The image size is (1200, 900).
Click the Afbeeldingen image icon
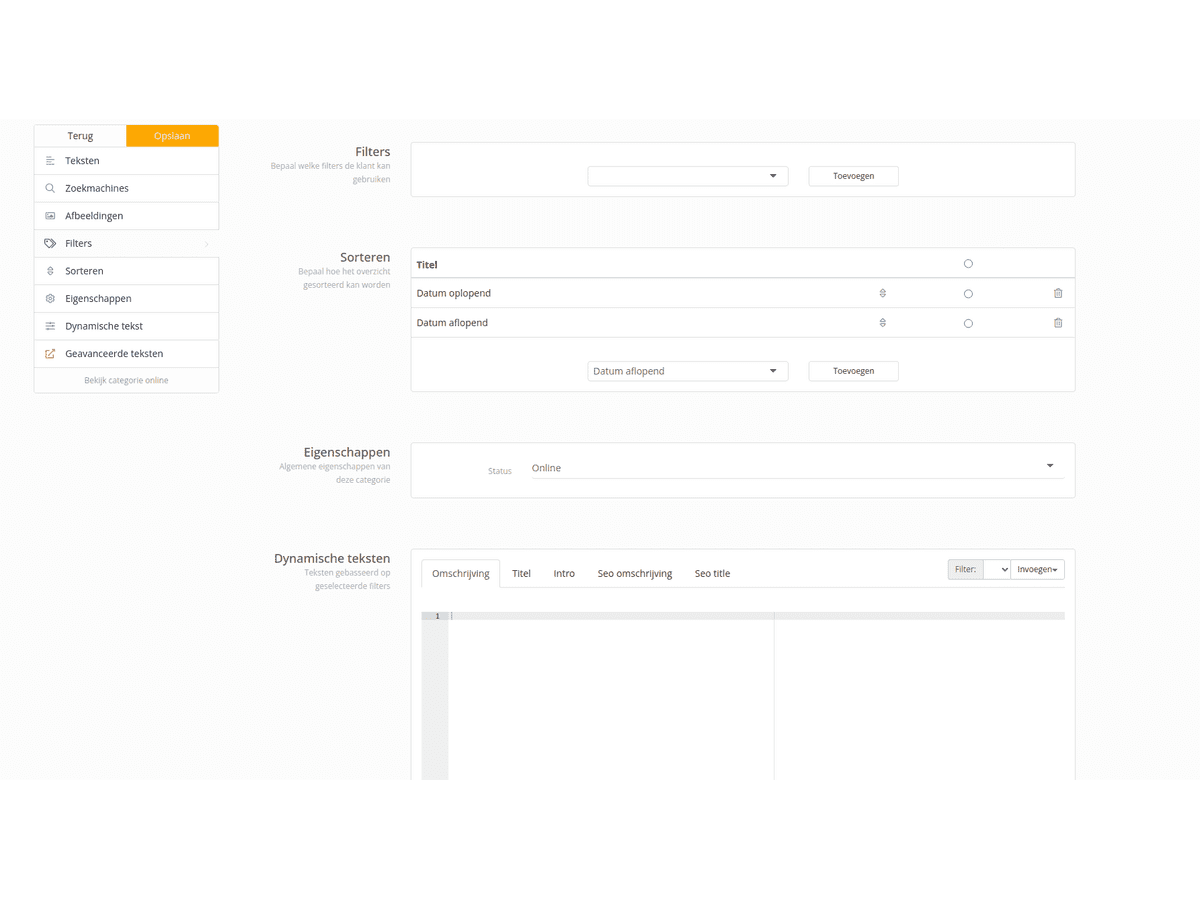coord(50,216)
